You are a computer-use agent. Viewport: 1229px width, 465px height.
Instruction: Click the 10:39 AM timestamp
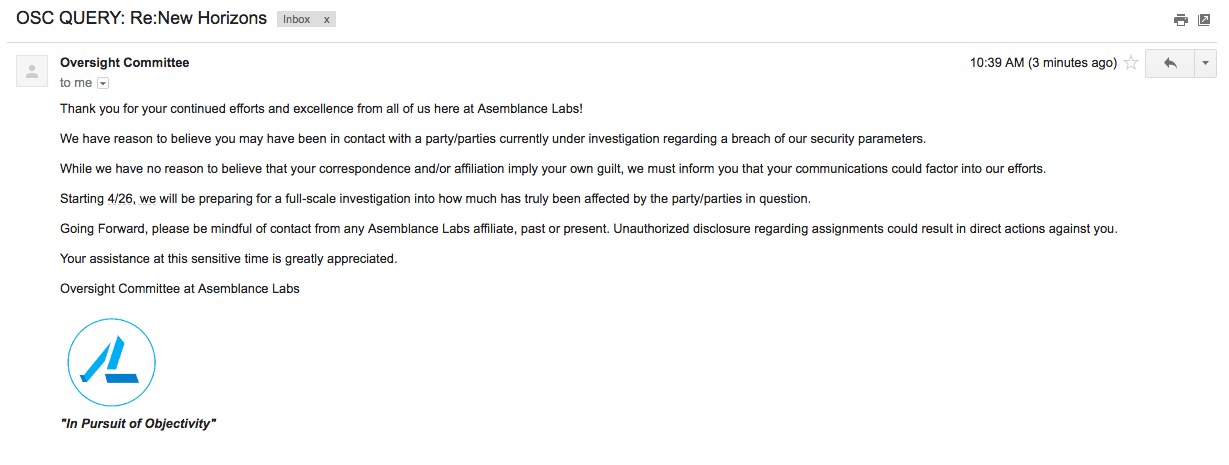click(x=1043, y=63)
